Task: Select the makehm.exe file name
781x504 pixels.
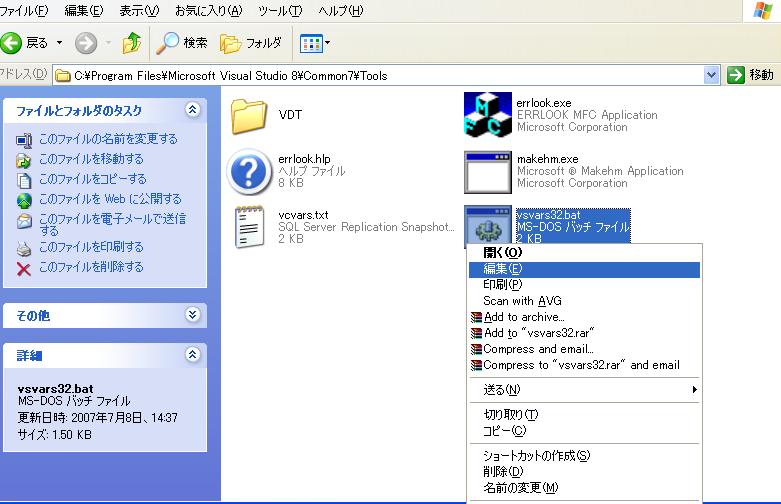Action: click(x=547, y=159)
